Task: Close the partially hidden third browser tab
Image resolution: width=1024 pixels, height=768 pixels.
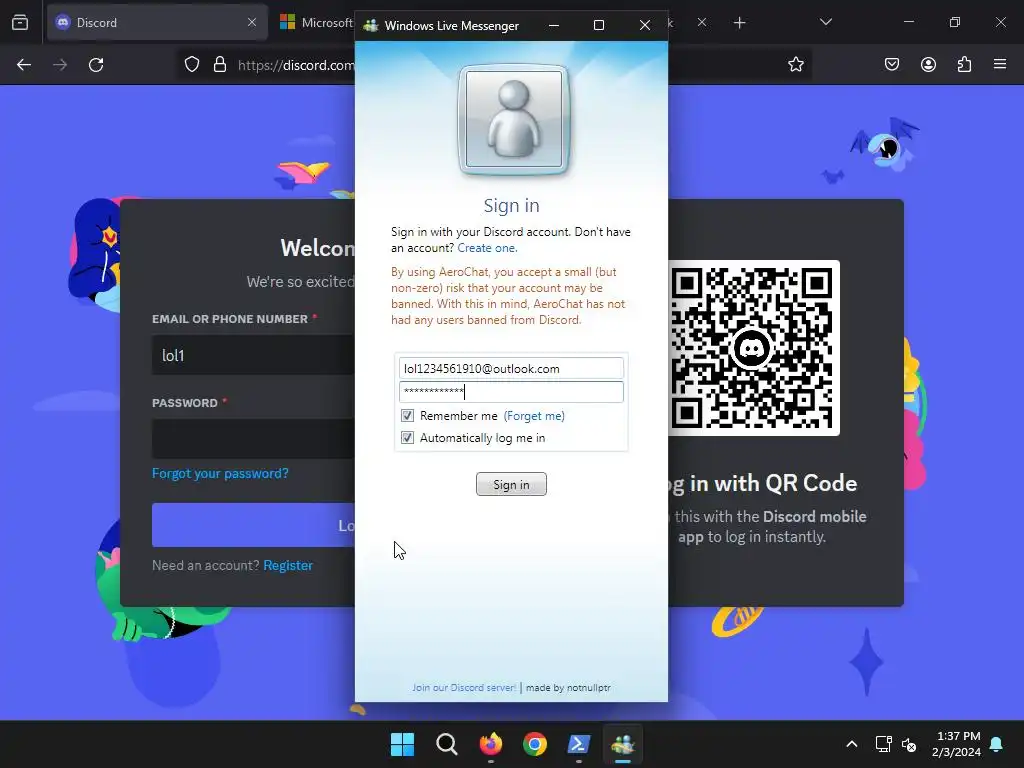Action: pyautogui.click(x=702, y=23)
